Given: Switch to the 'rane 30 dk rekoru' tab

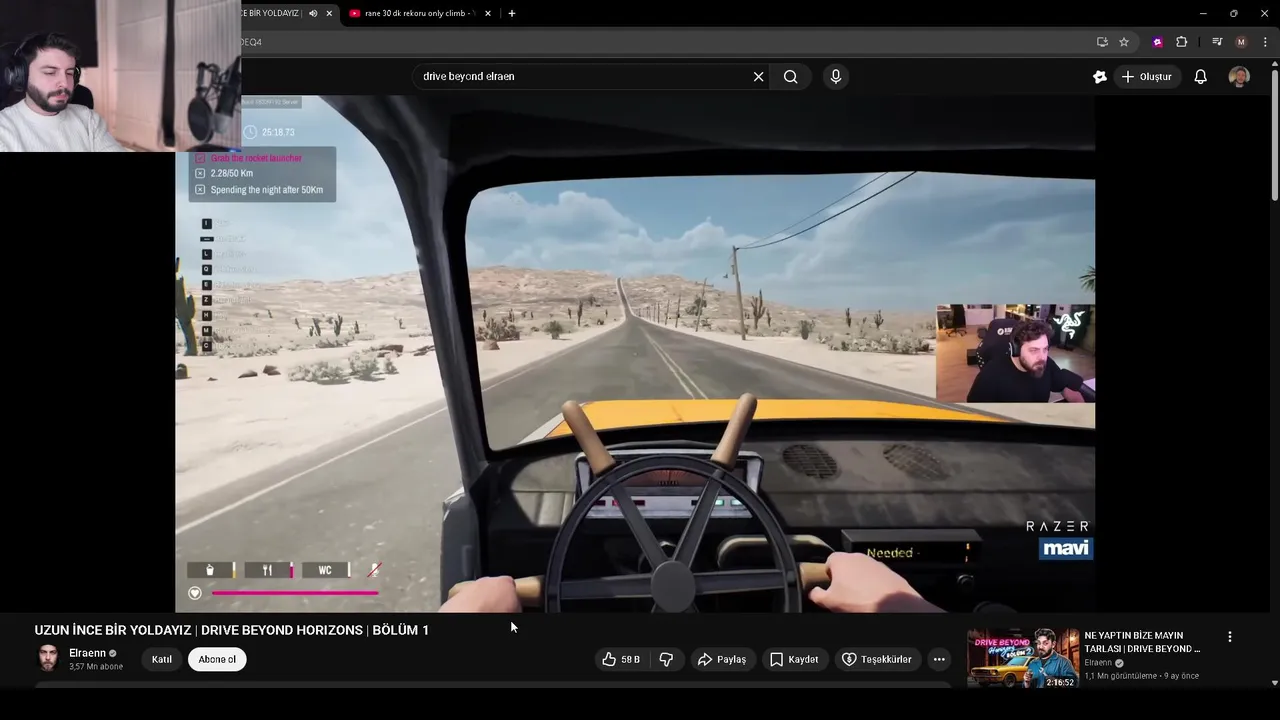Looking at the screenshot, I should pos(420,13).
